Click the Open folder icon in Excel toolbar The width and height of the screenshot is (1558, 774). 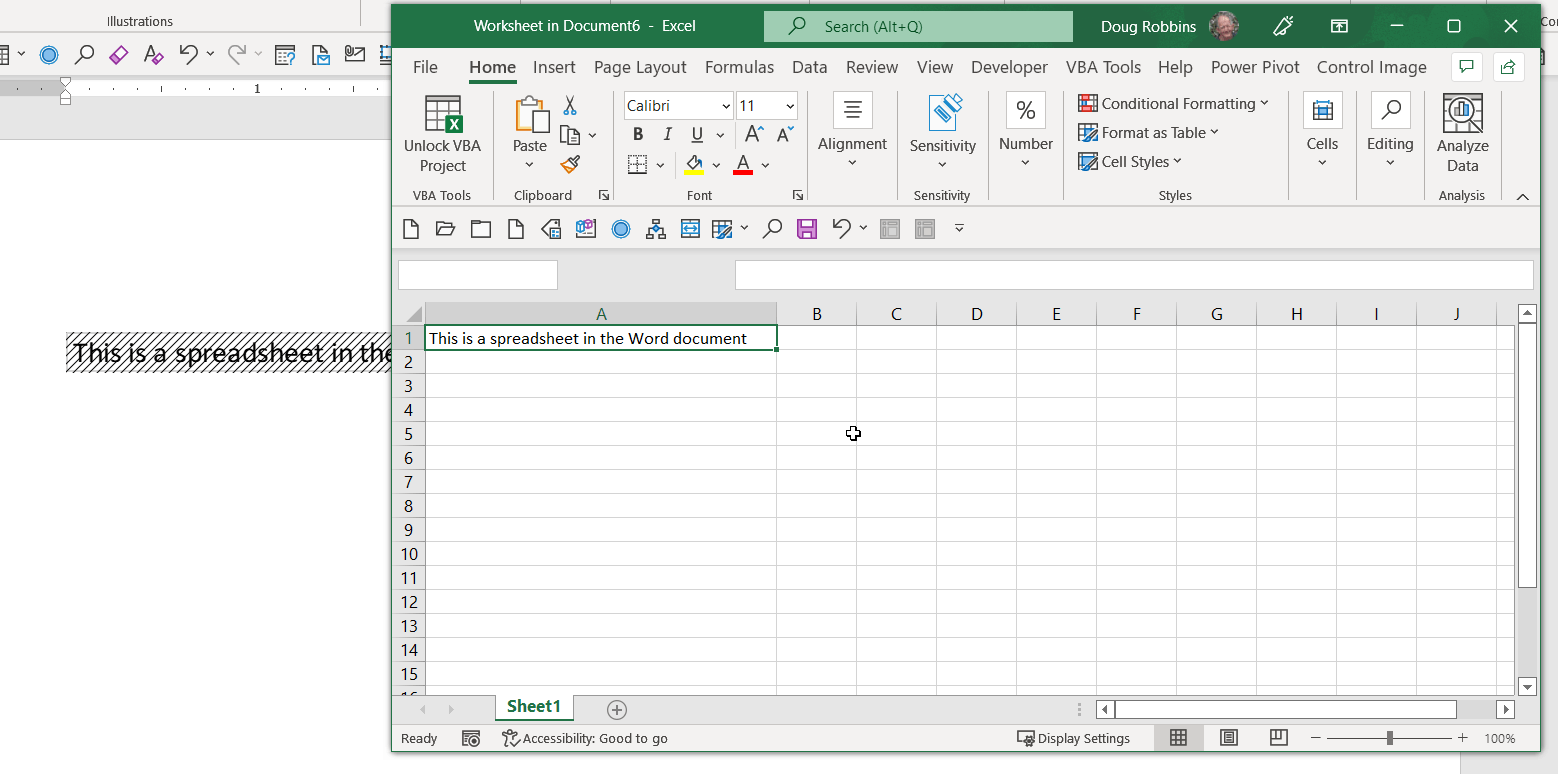point(446,229)
